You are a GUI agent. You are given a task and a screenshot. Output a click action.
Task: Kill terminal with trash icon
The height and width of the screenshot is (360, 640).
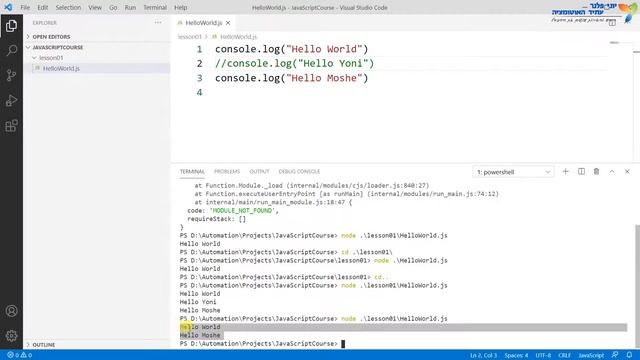pyautogui.click(x=596, y=172)
